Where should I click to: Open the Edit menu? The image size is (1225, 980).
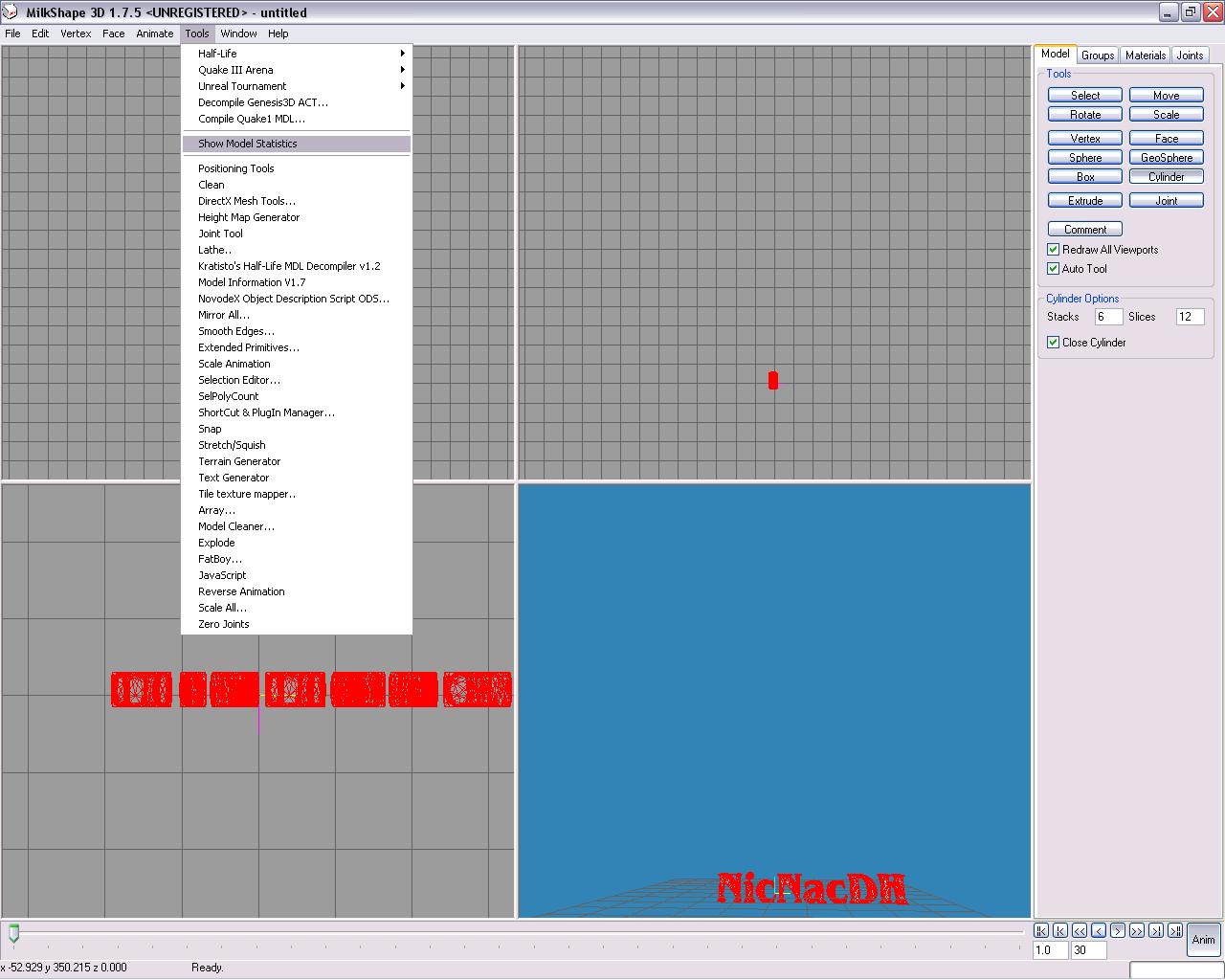pos(40,33)
